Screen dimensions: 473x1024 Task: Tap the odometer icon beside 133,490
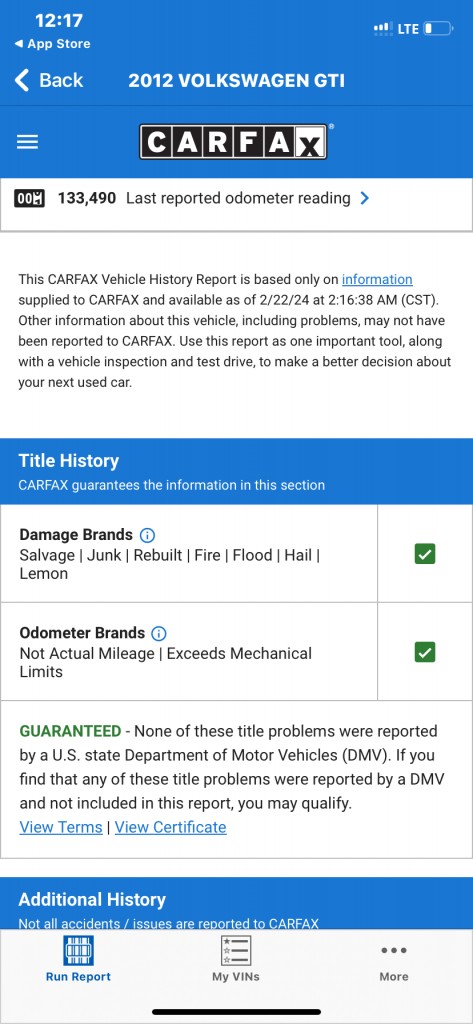tap(29, 199)
